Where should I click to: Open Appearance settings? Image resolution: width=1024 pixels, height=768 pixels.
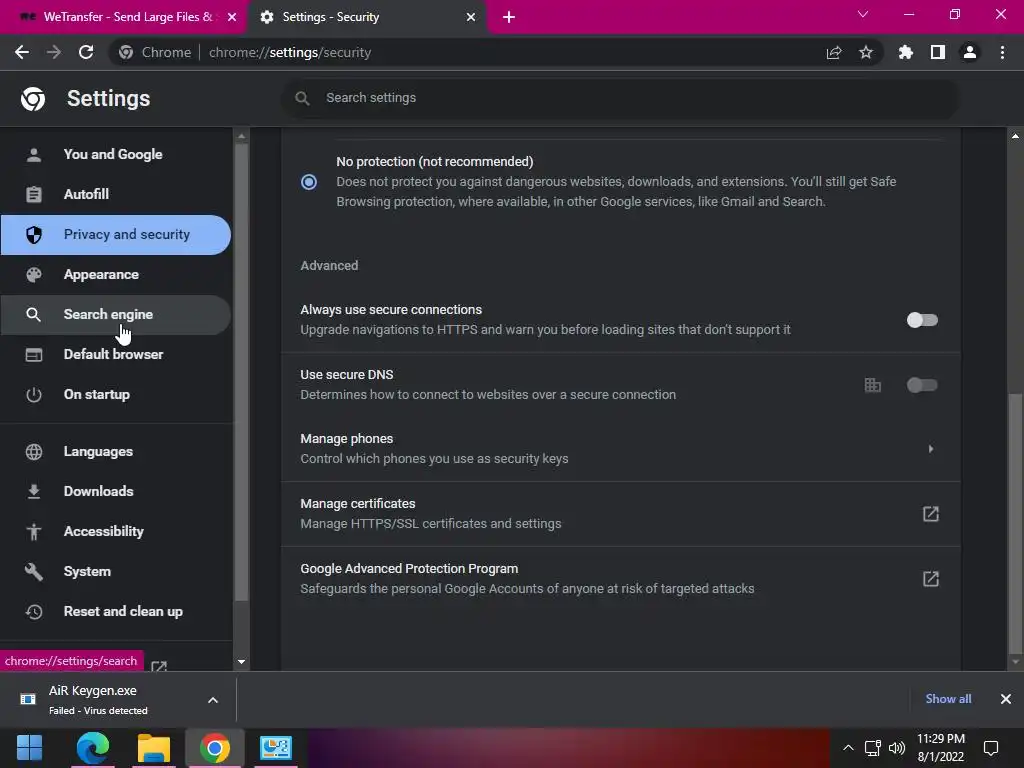116,275
